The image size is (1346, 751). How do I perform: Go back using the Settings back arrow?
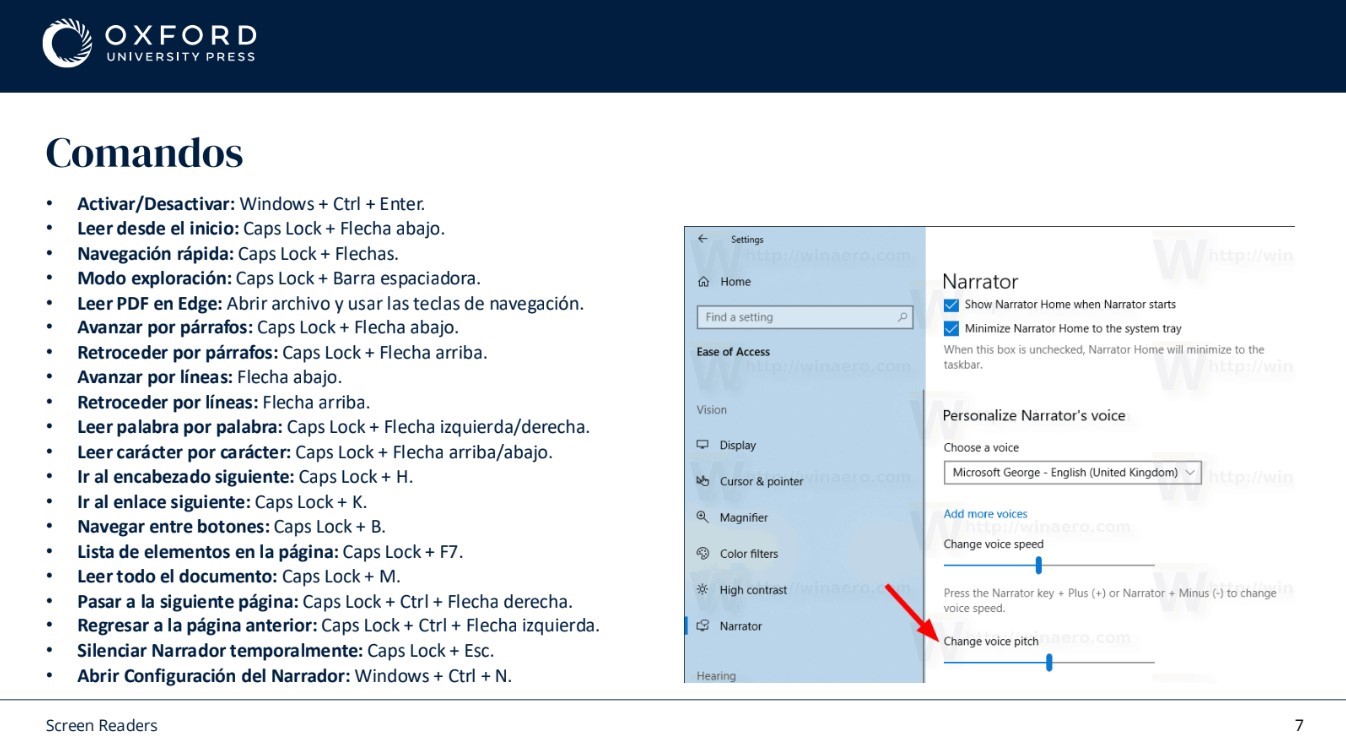[703, 239]
